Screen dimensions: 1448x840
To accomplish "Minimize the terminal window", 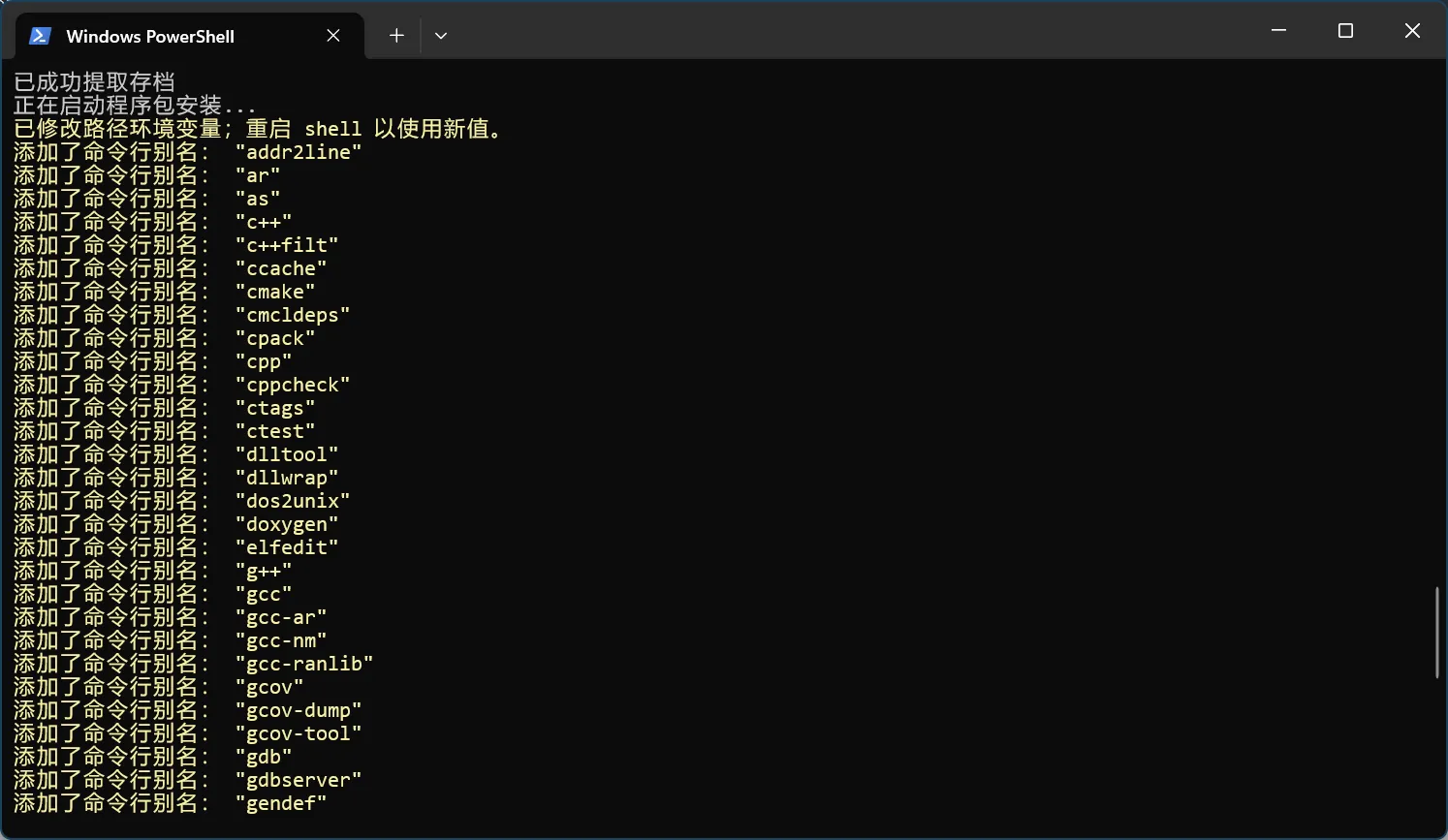I will 1278,31.
